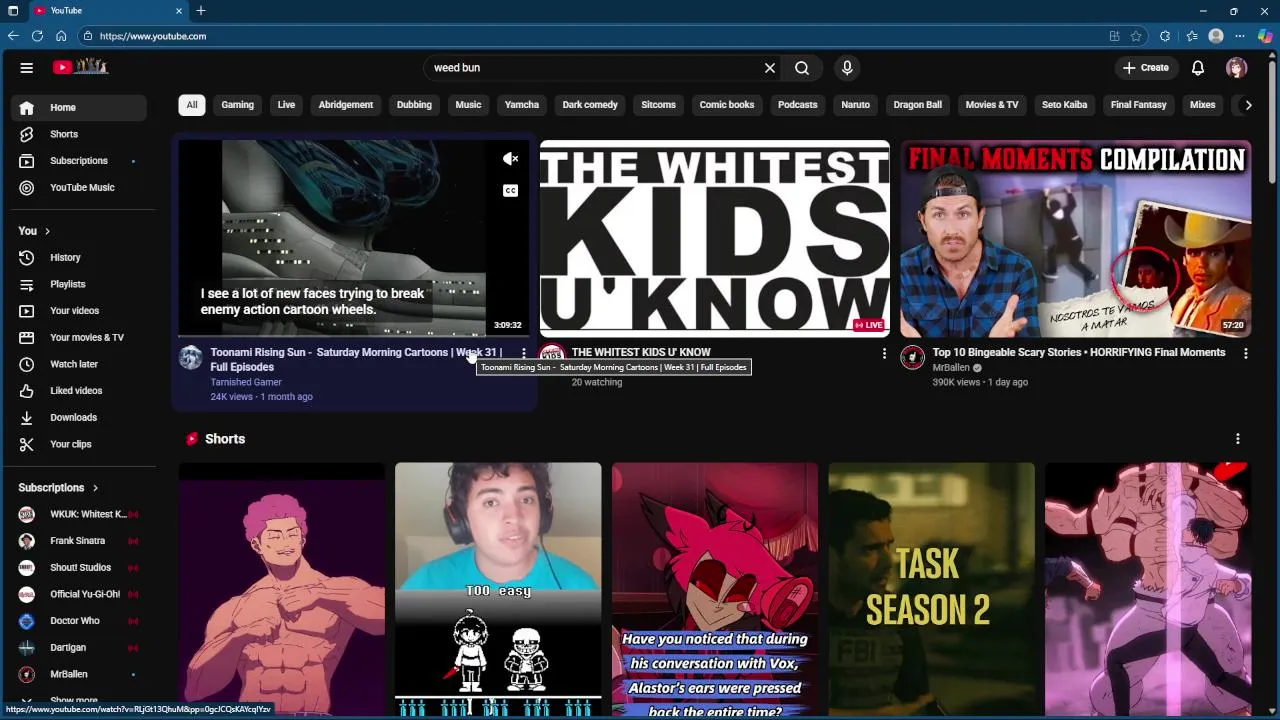The height and width of the screenshot is (720, 1280).
Task: Play the 'Too easy' Short
Action: click(498, 590)
